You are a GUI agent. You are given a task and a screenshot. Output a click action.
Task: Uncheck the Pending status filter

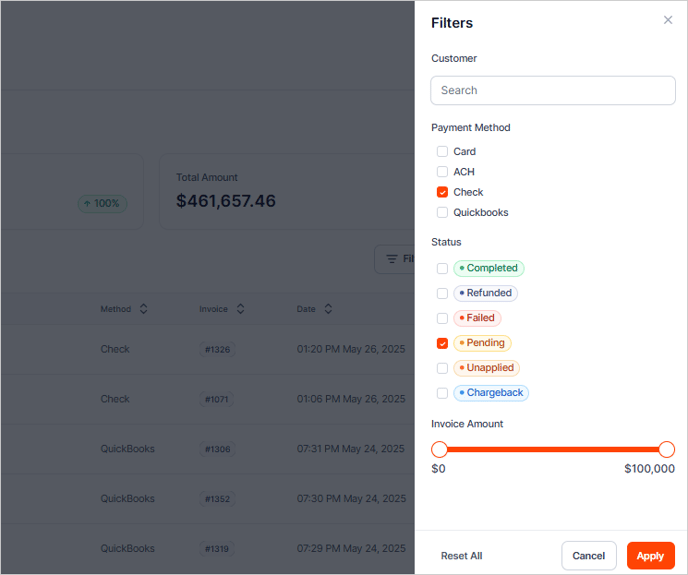tap(442, 343)
